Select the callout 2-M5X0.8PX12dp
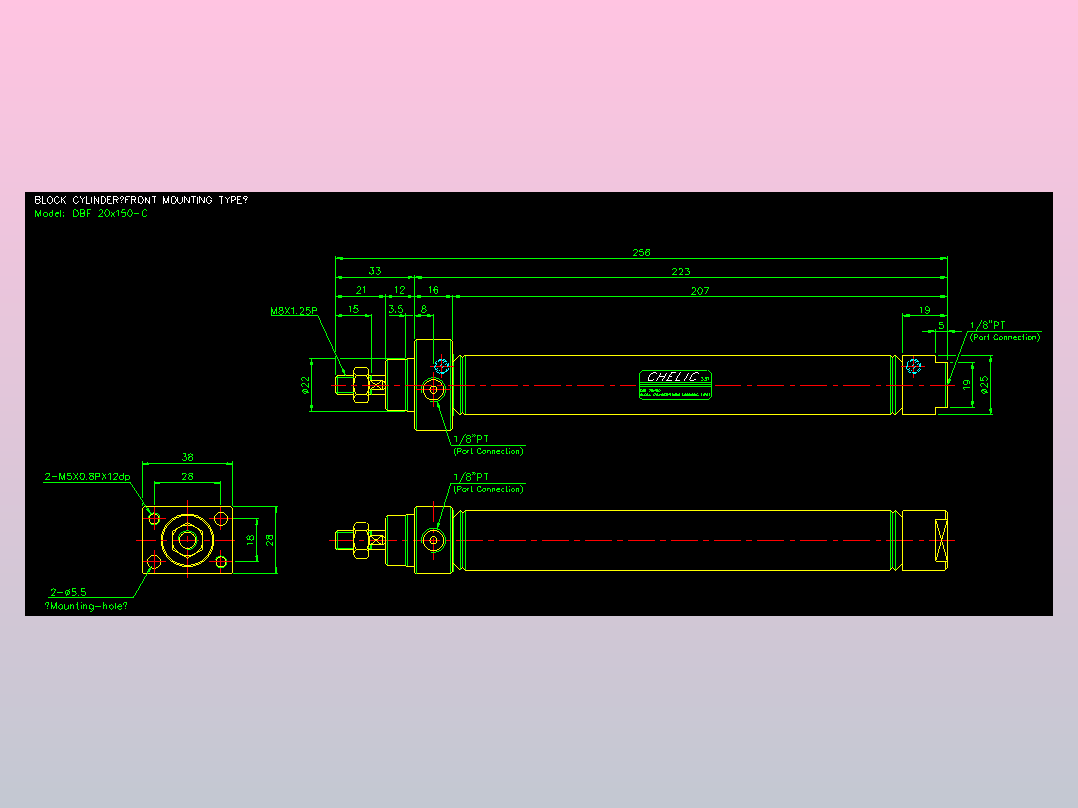This screenshot has height=808, width=1078. pyautogui.click(x=87, y=477)
